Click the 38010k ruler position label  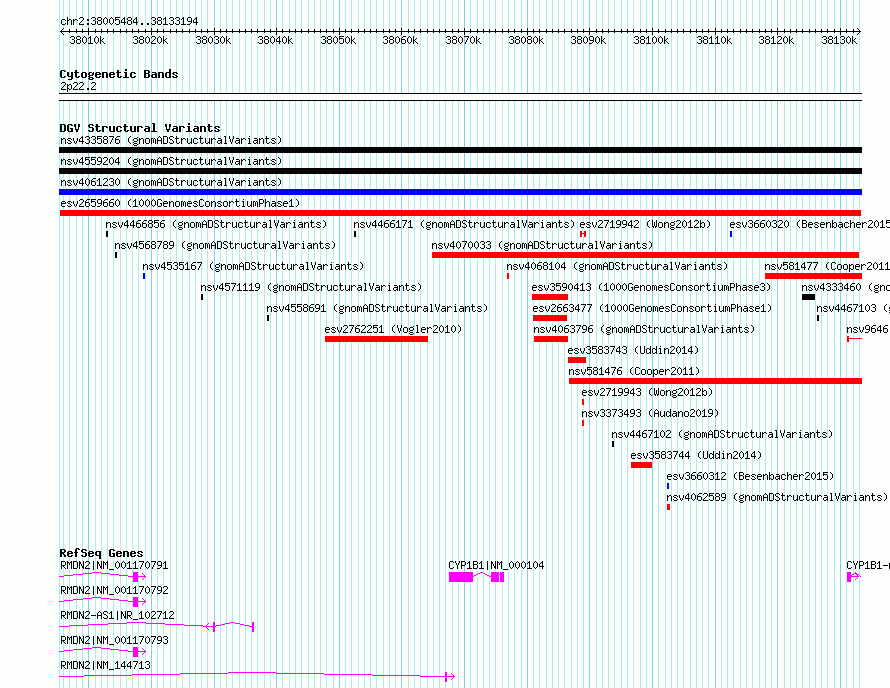87,40
